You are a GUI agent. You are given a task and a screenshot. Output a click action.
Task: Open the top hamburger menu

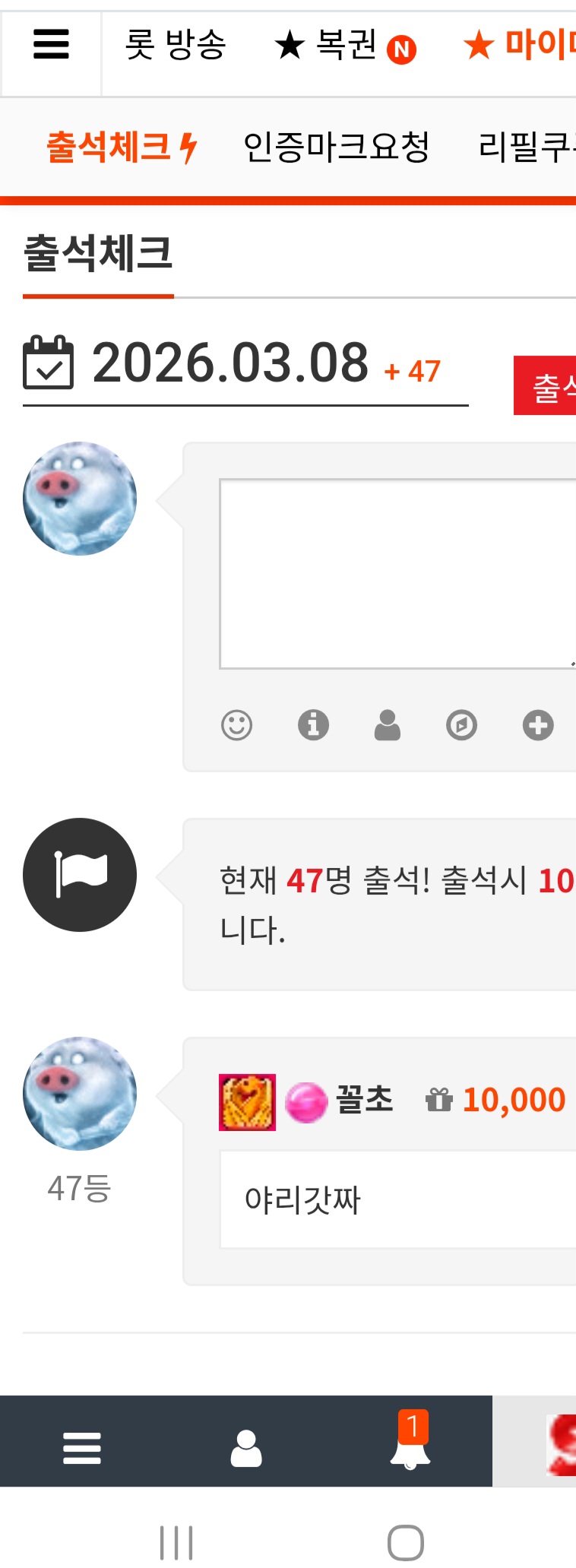click(x=51, y=44)
